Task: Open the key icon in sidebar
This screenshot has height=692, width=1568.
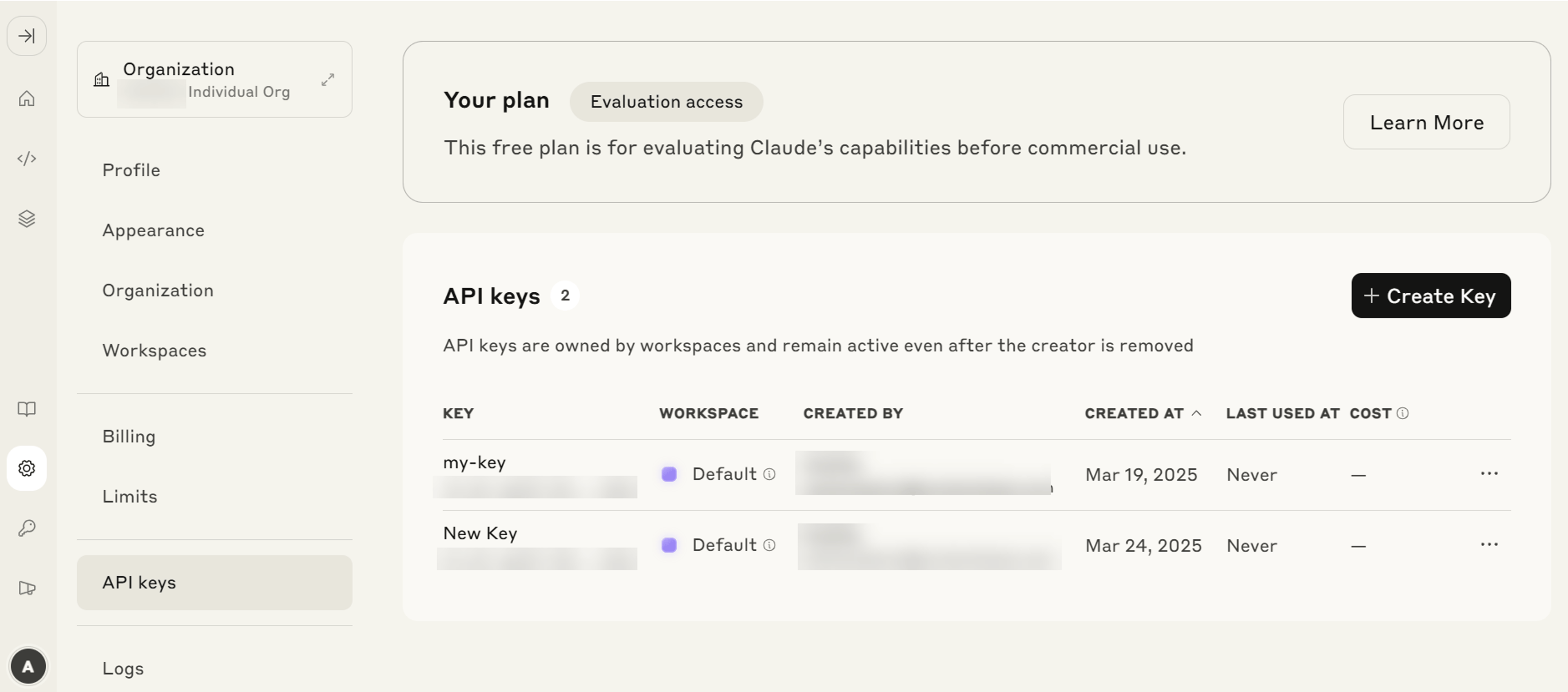Action: [27, 527]
